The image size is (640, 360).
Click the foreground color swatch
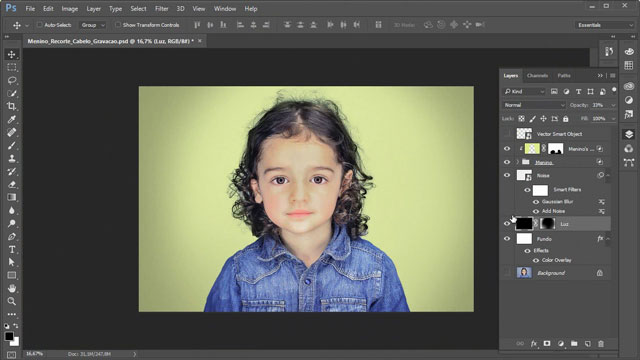[9, 336]
